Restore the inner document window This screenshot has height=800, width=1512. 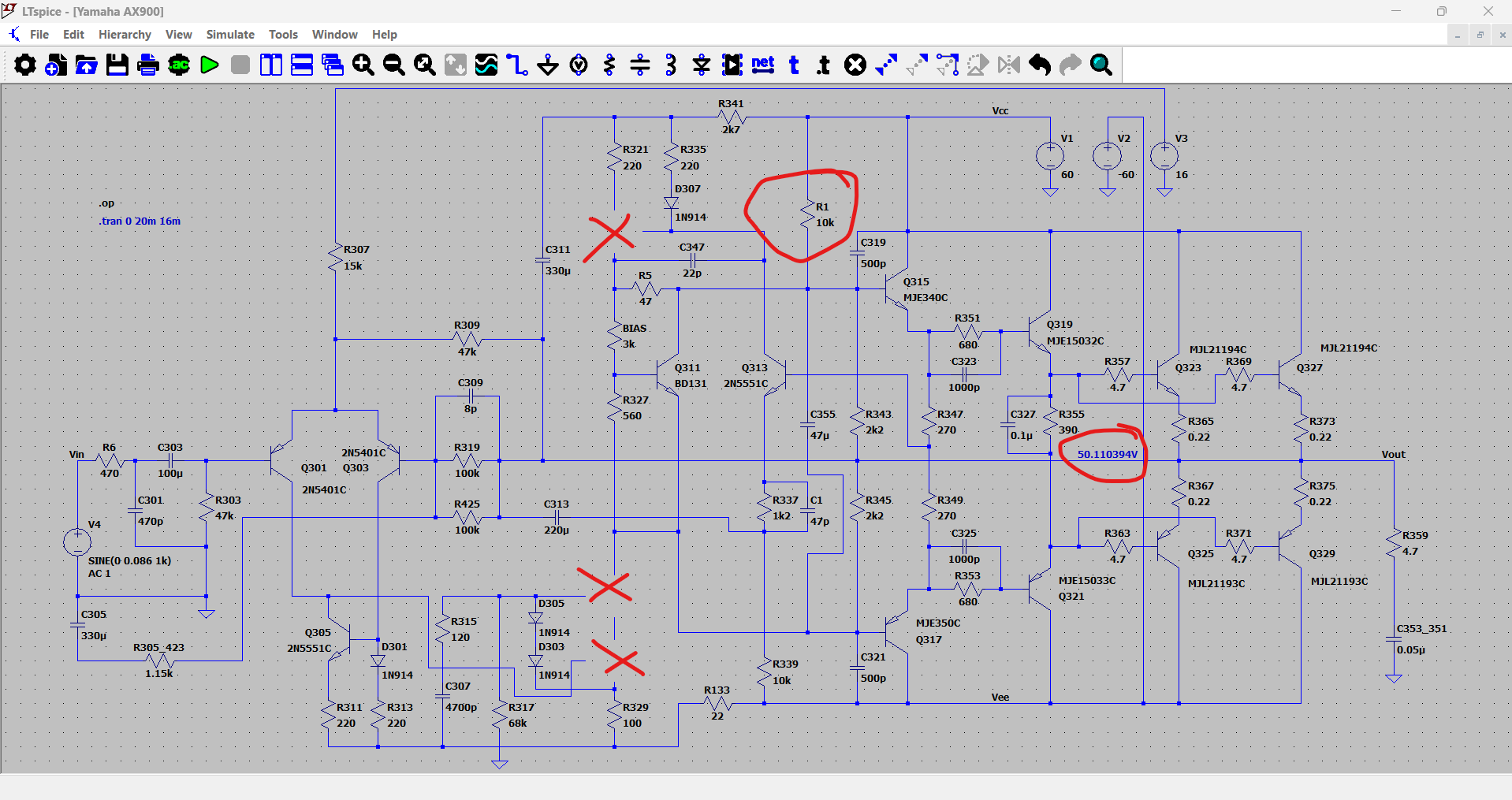1480,35
